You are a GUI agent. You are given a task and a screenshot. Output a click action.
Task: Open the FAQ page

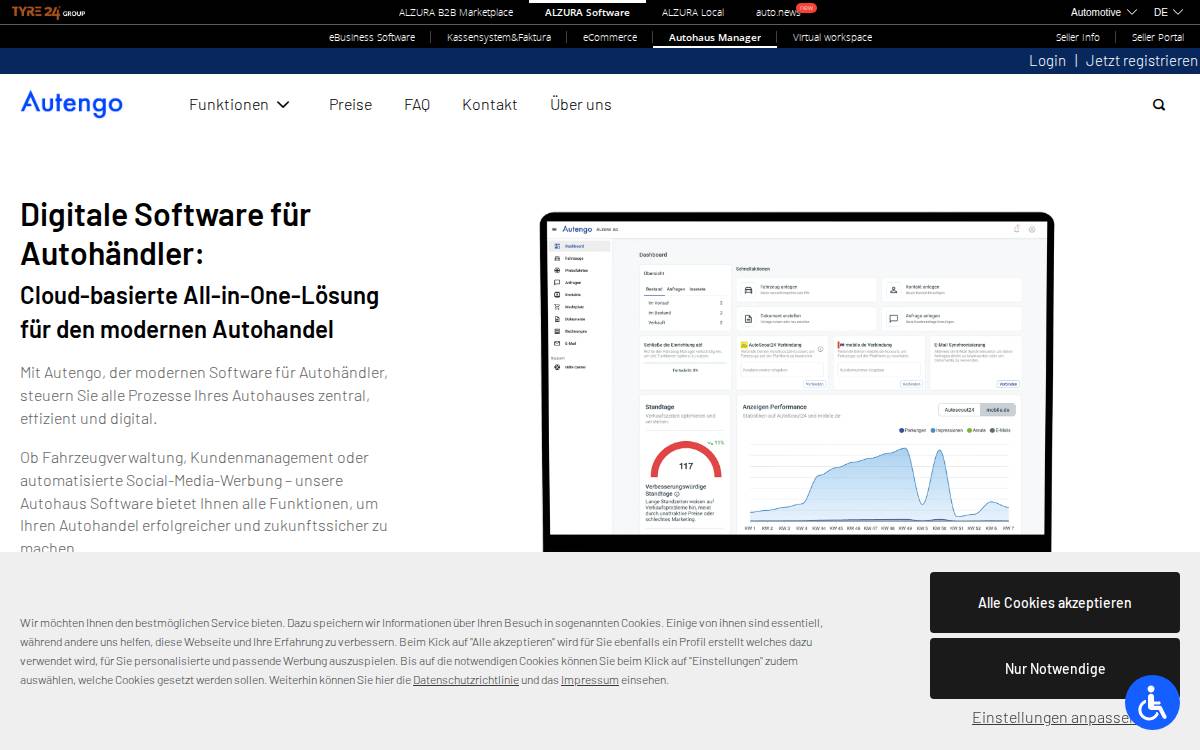pyautogui.click(x=417, y=104)
